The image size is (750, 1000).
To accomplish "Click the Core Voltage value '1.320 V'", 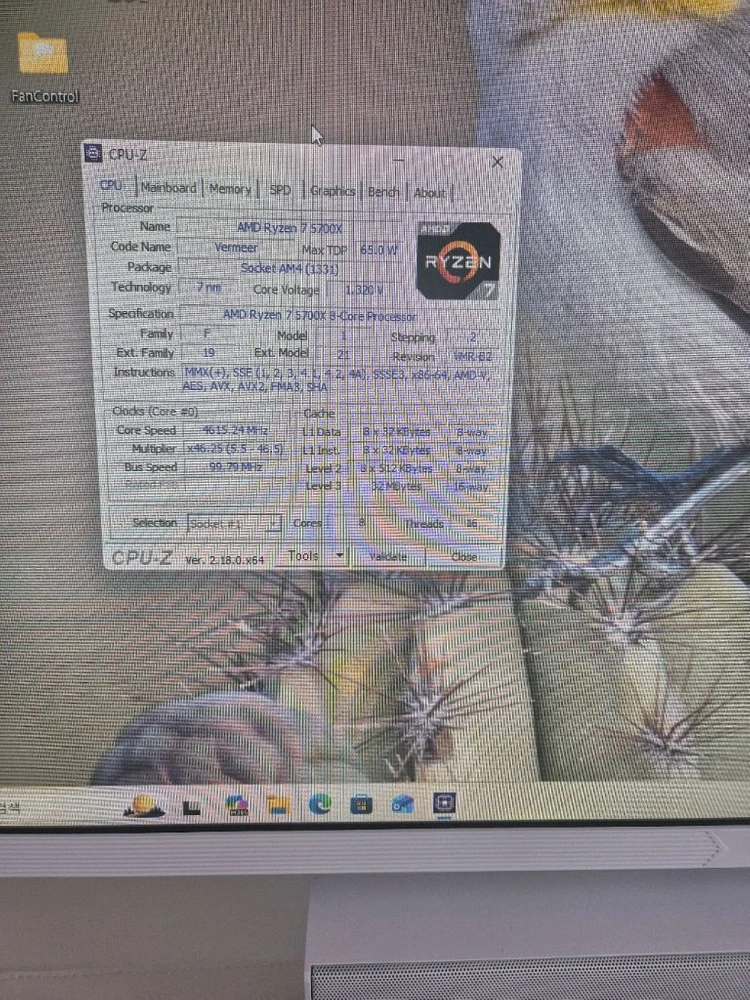I will tap(364, 290).
